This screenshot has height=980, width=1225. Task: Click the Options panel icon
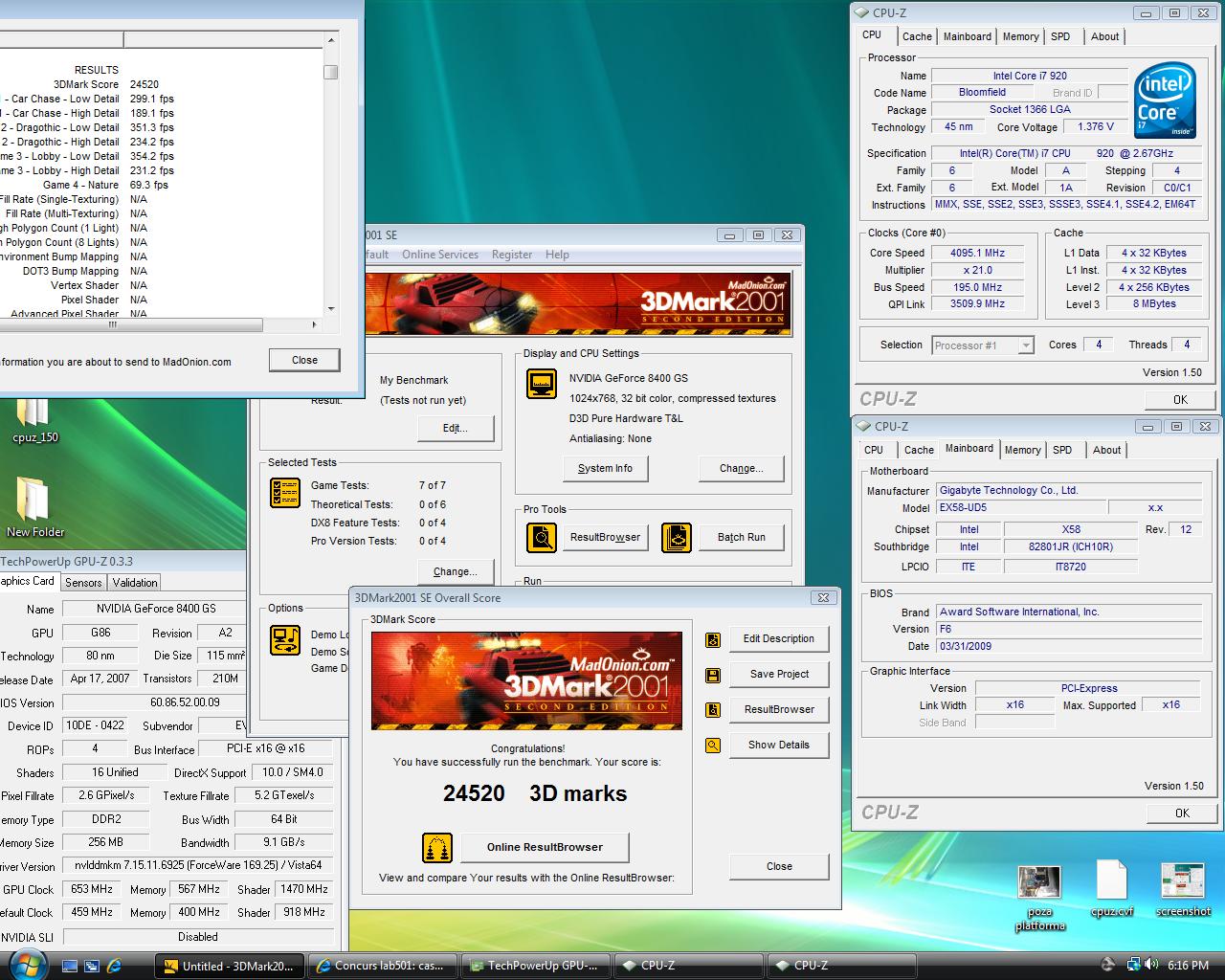tap(285, 639)
